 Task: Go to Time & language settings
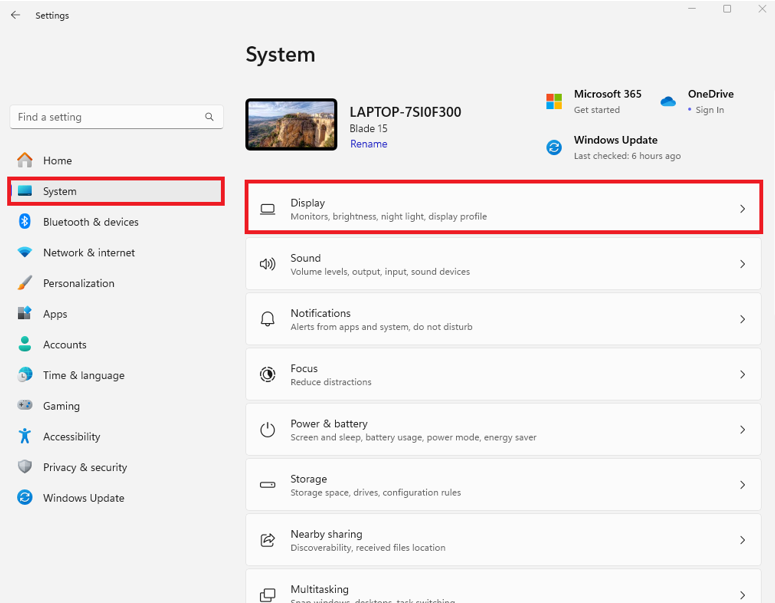[x=83, y=376]
